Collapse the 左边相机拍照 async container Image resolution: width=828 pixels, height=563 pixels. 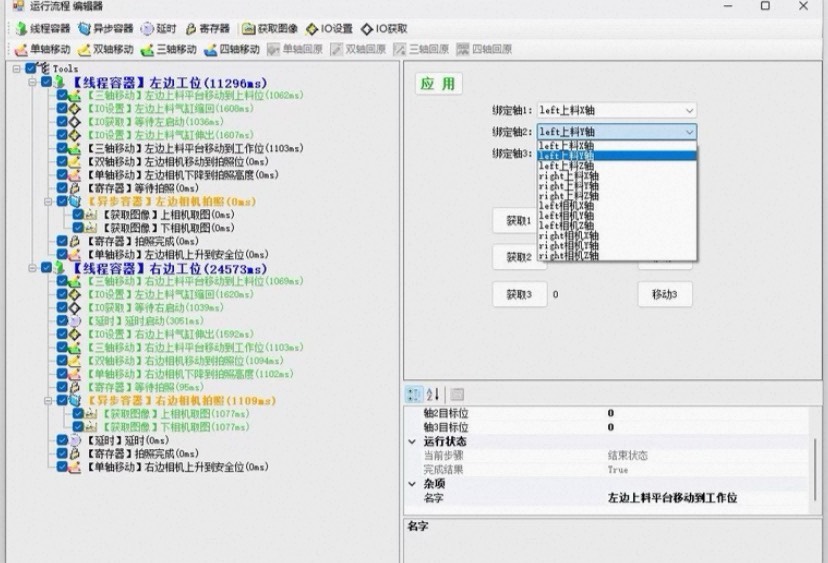coord(48,202)
